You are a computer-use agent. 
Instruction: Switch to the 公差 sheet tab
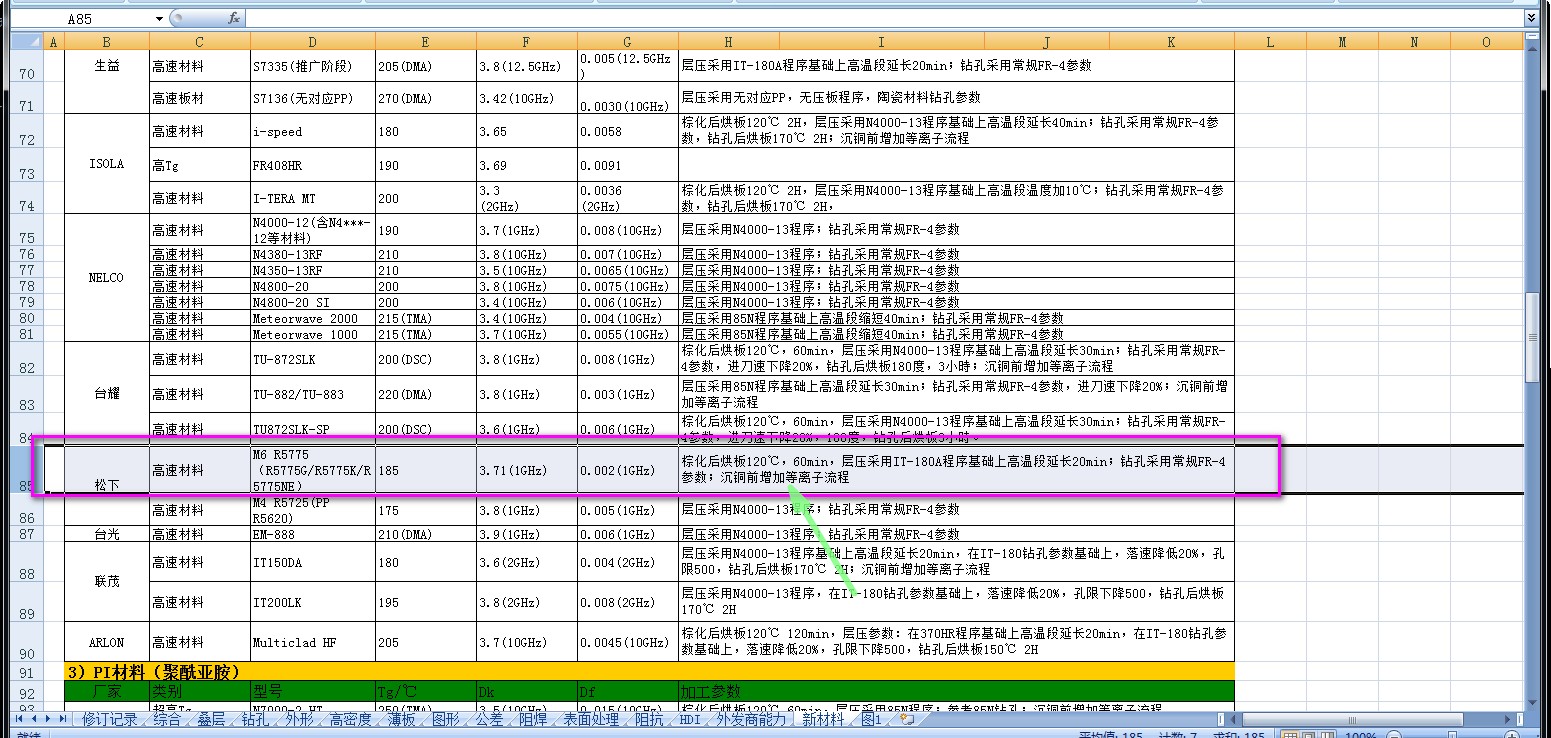point(489,719)
